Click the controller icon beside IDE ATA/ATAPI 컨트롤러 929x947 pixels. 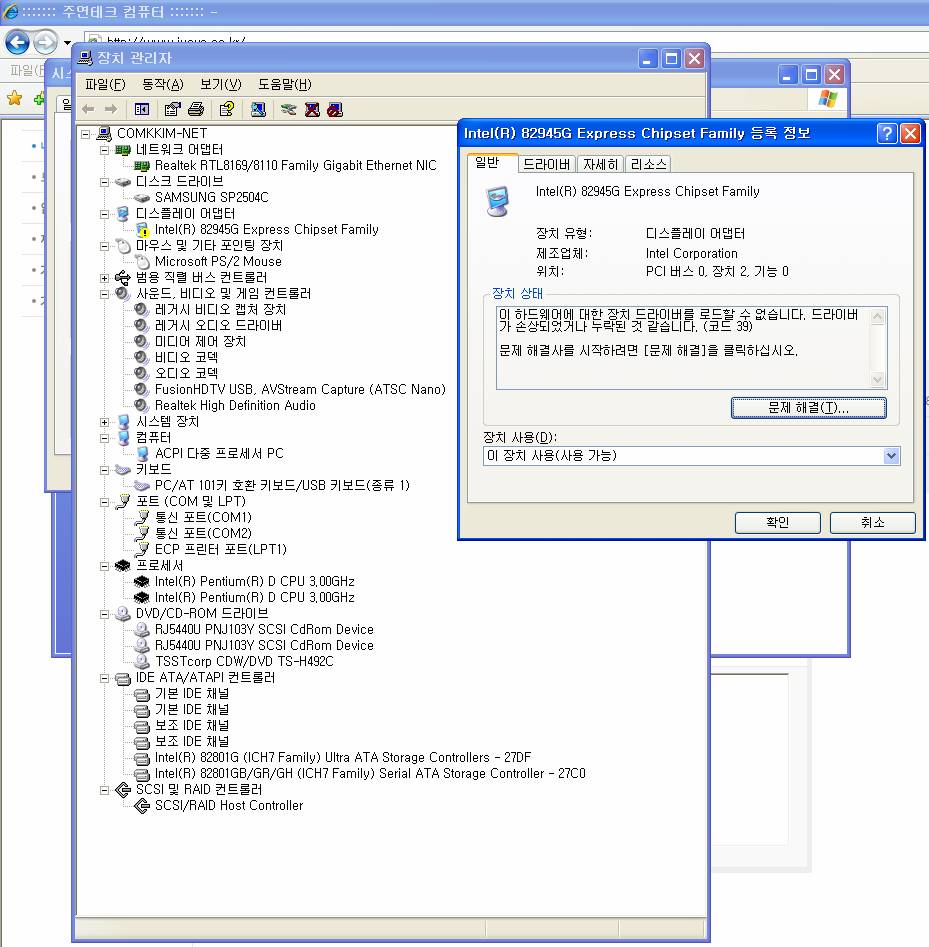pyautogui.click(x=123, y=678)
